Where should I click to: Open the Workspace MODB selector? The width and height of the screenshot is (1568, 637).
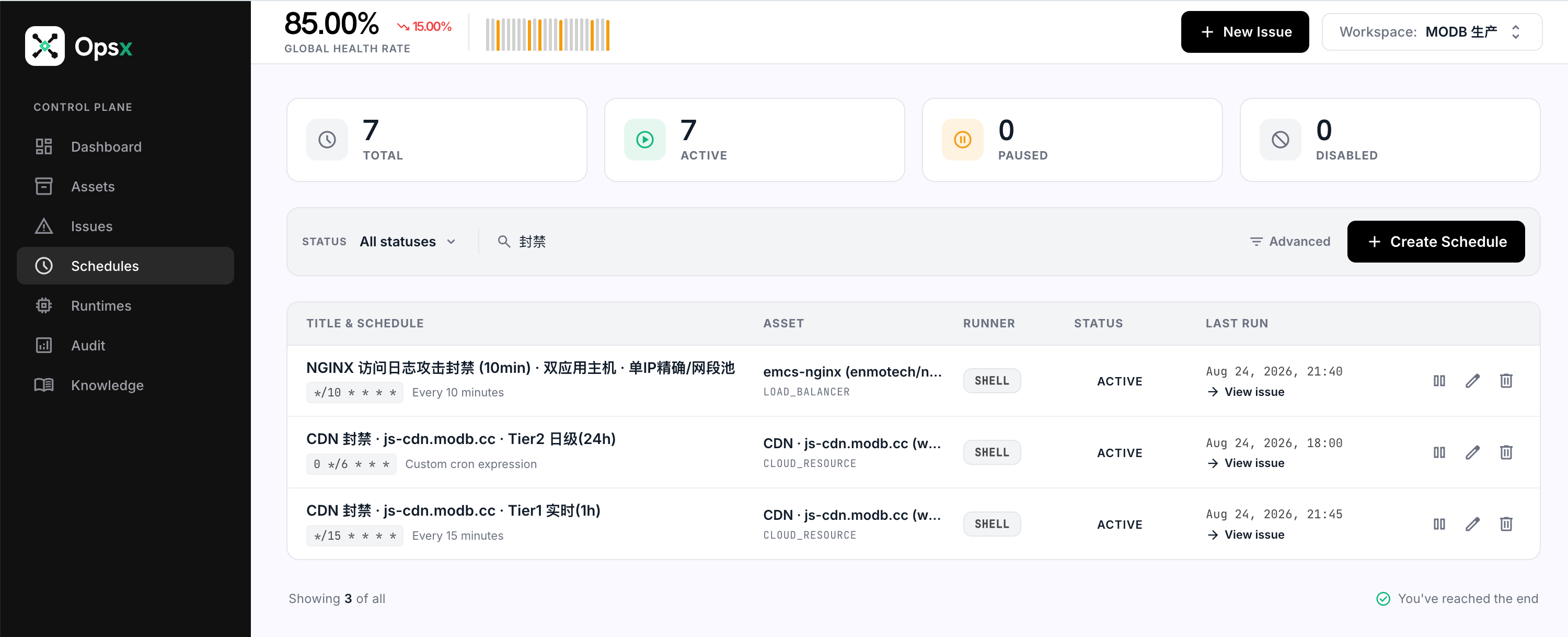pyautogui.click(x=1432, y=32)
